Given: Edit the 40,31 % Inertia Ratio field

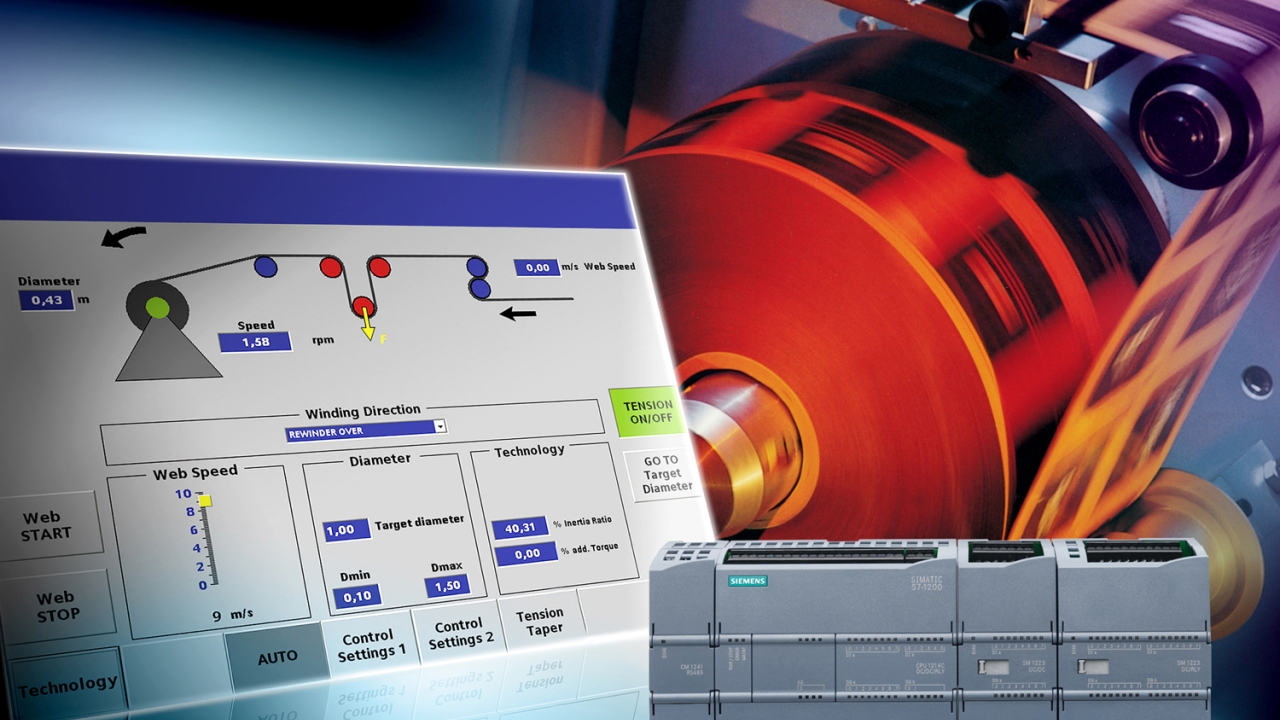Looking at the screenshot, I should (x=520, y=528).
